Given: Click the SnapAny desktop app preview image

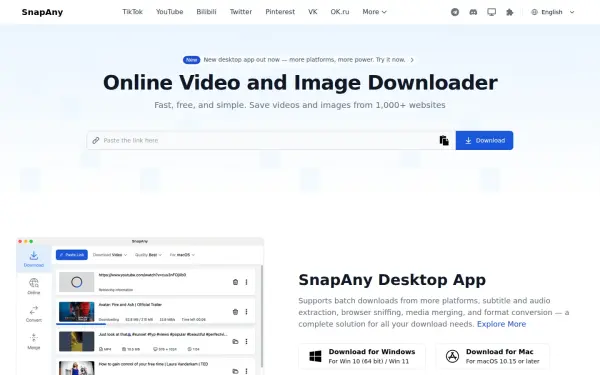Looking at the screenshot, I should point(140,307).
